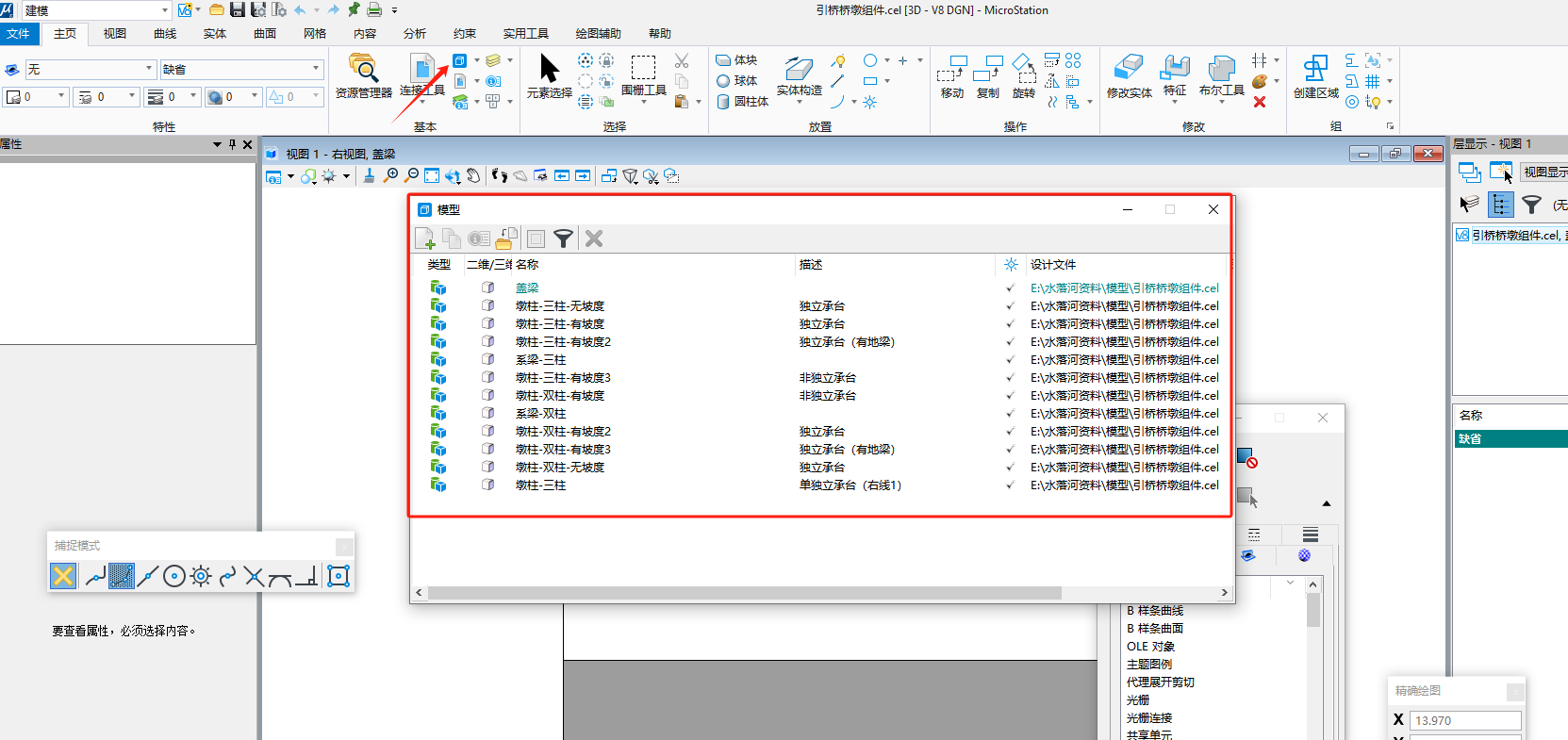Click the Models icon in the 基本 group
Viewport: 1568px width, 740px height.
click(x=459, y=61)
